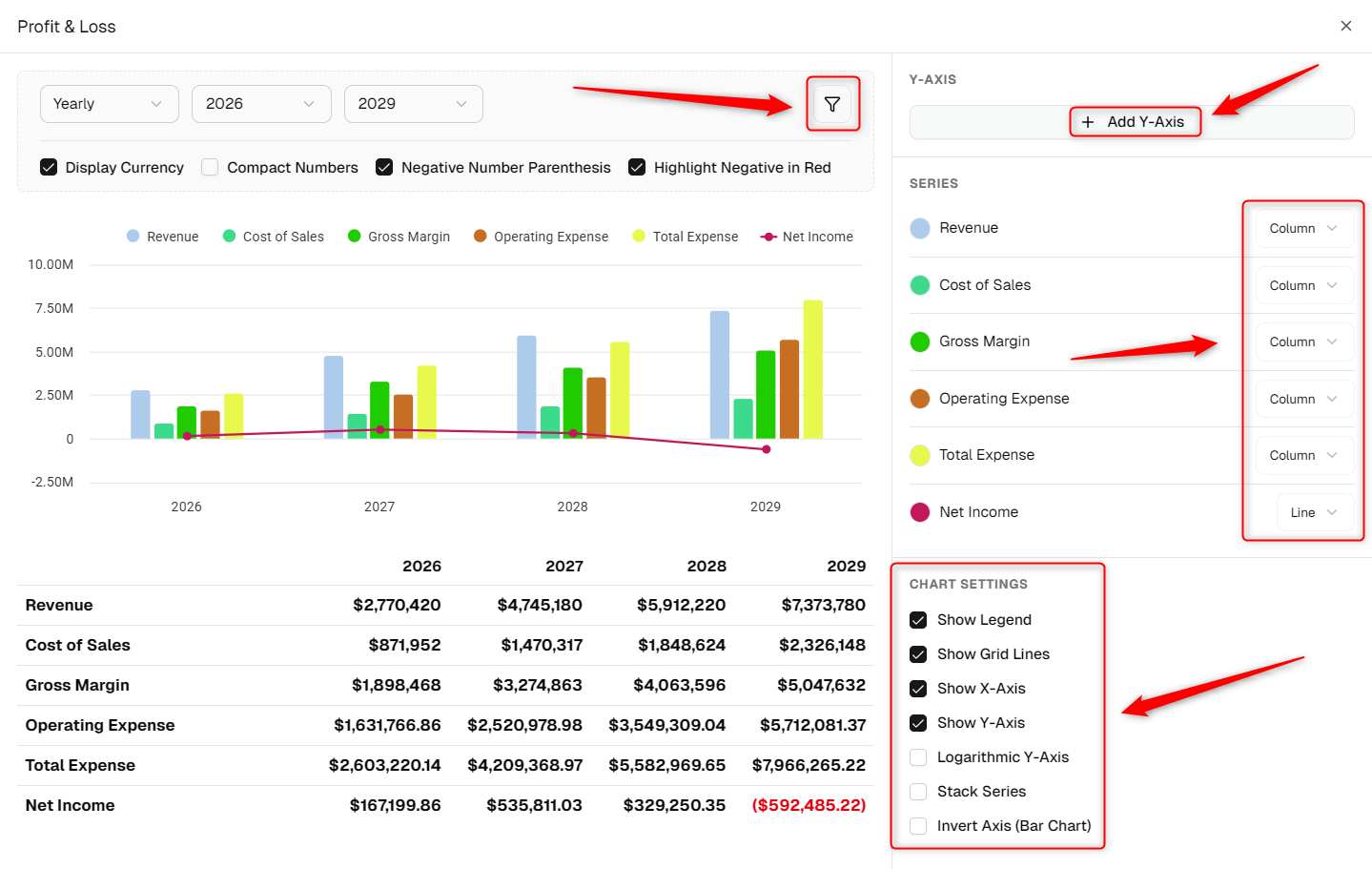Open the 2029 end year dropdown
The width and height of the screenshot is (1372, 869).
coord(414,104)
